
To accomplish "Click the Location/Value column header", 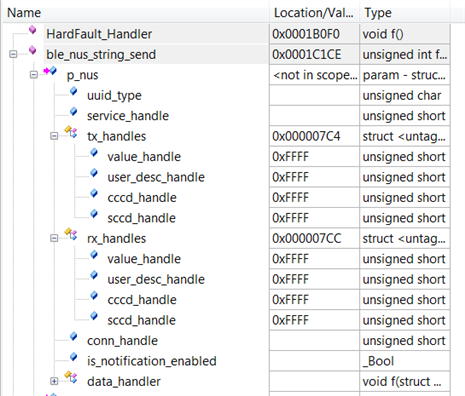I will click(x=314, y=13).
